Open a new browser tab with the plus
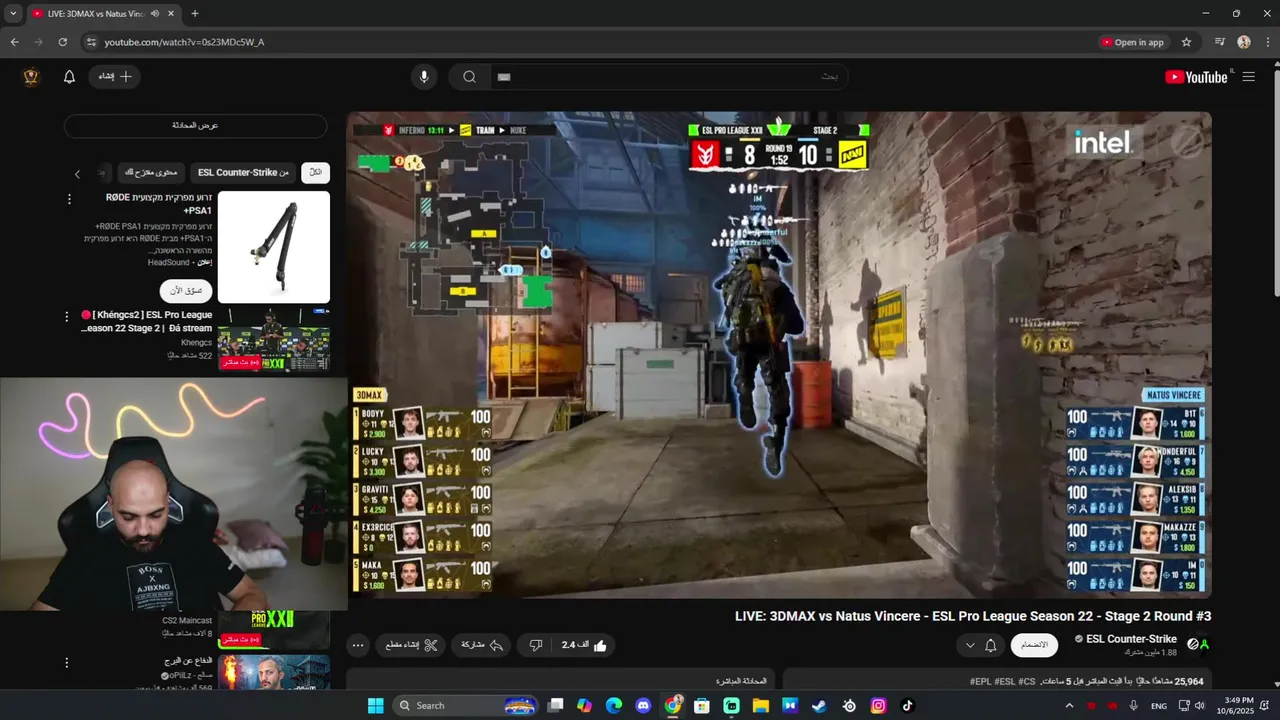 click(x=195, y=14)
